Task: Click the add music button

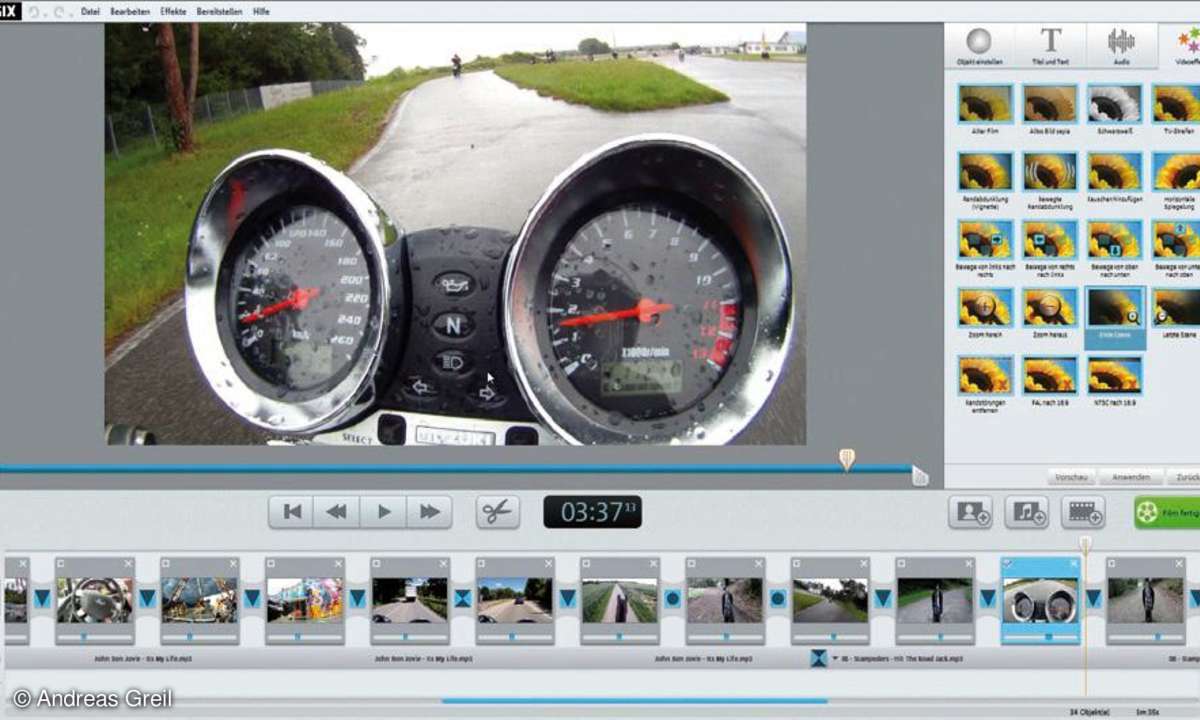Action: point(1027,512)
